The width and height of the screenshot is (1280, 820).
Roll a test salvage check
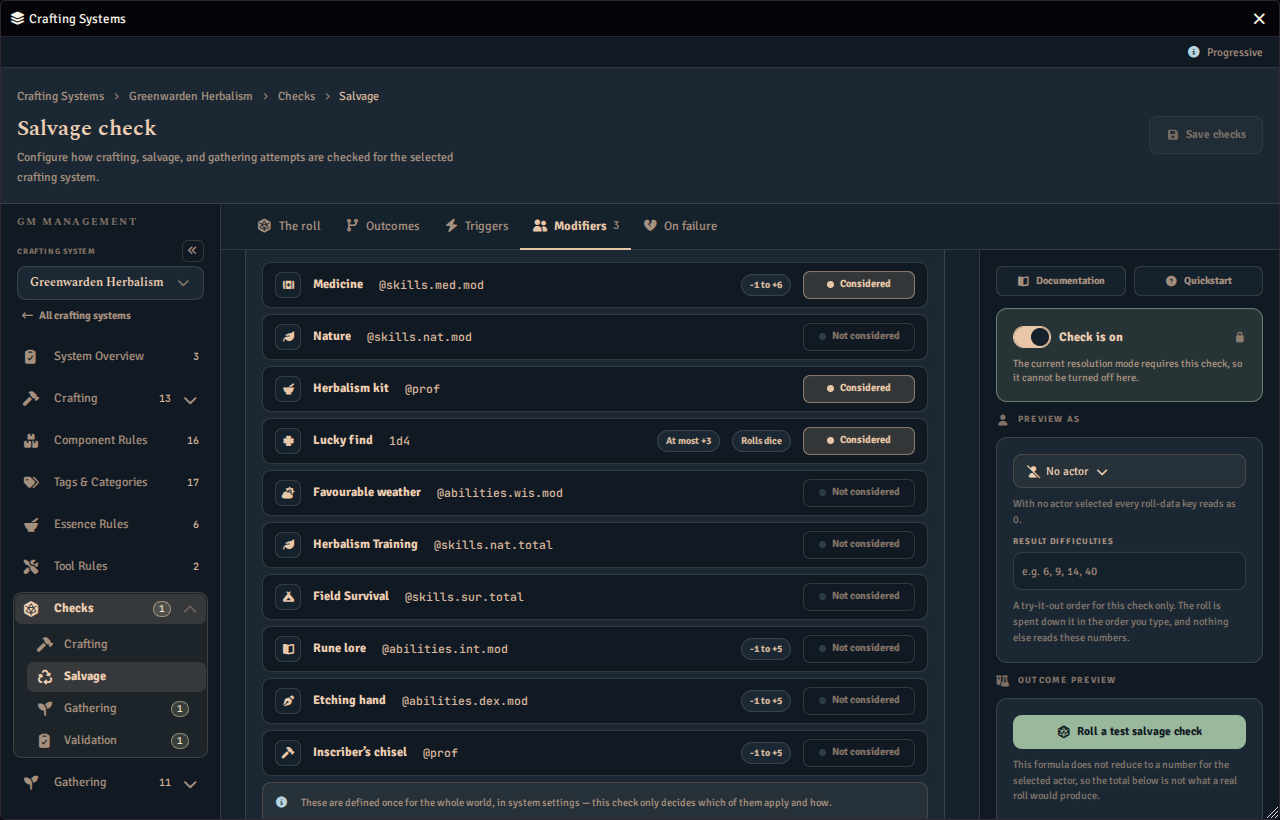click(x=1129, y=732)
